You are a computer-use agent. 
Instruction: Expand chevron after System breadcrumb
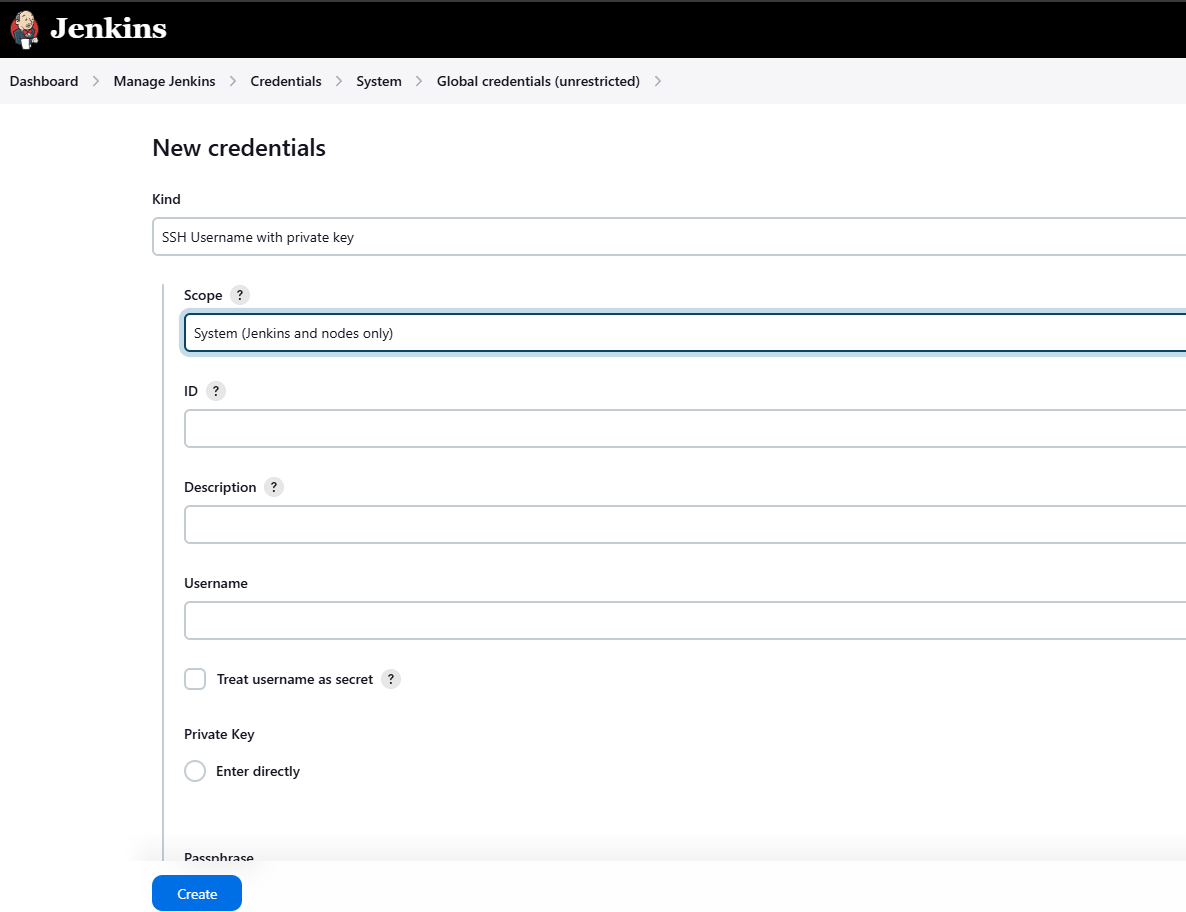419,81
